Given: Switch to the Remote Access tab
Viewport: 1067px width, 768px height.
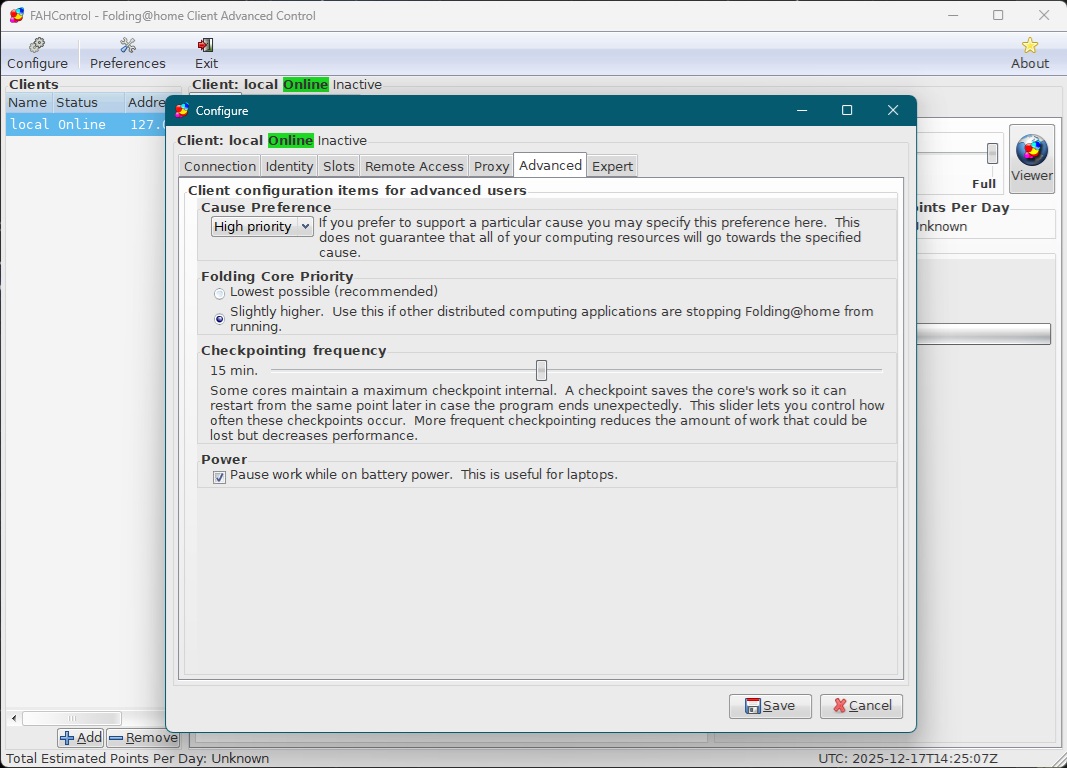Looking at the screenshot, I should (414, 166).
